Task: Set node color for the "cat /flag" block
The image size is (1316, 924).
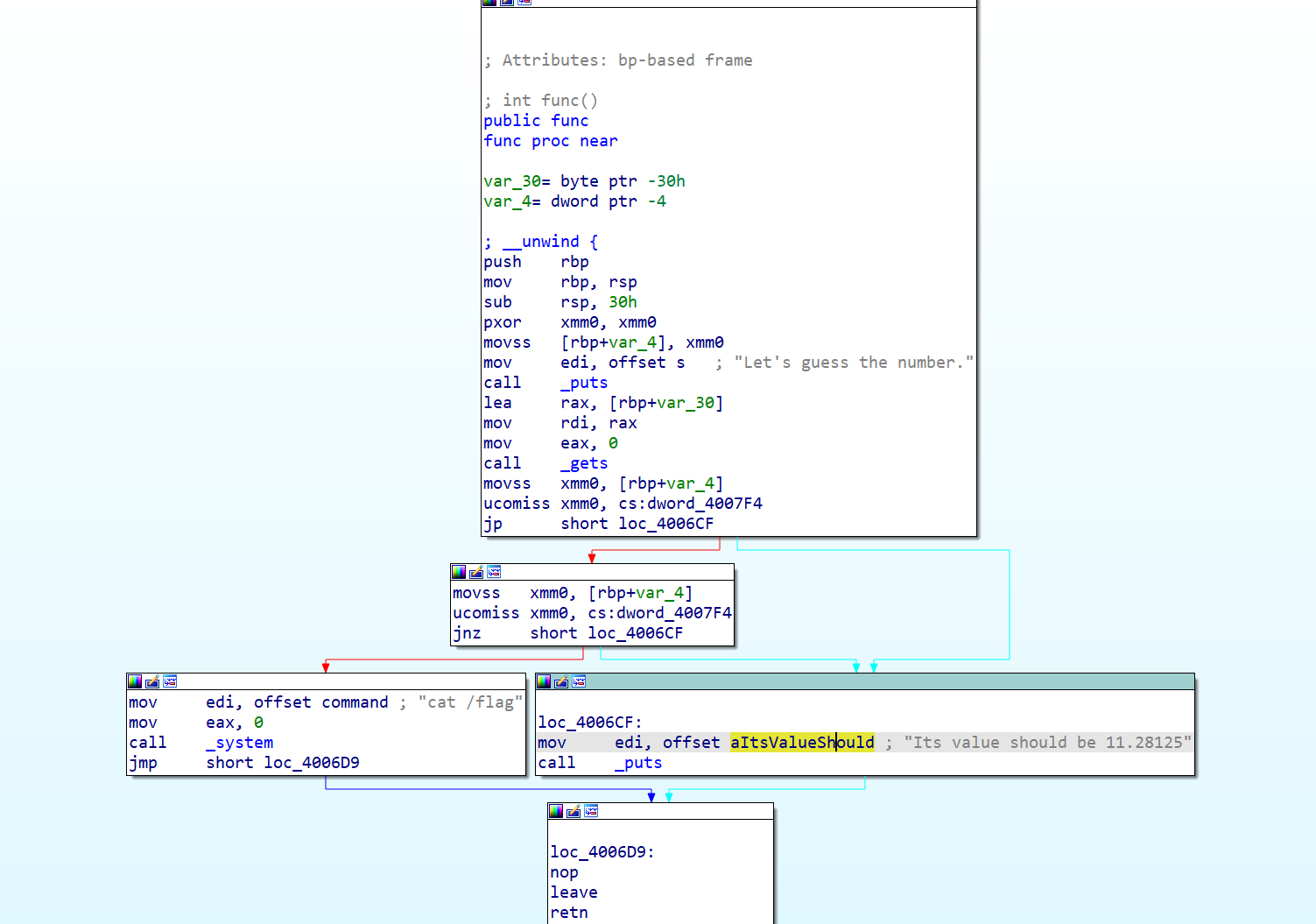Action: tap(135, 681)
